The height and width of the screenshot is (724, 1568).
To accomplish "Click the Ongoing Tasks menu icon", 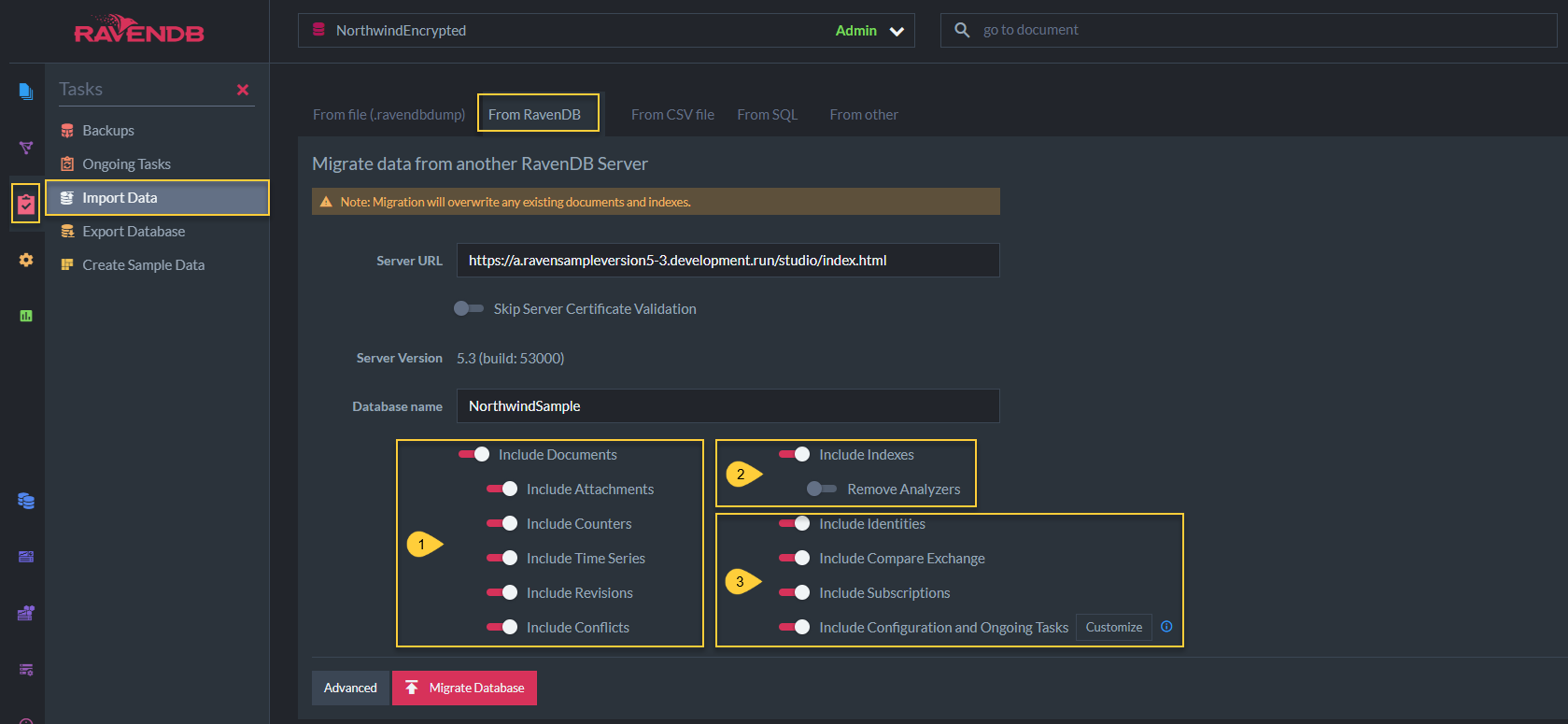I will point(67,164).
